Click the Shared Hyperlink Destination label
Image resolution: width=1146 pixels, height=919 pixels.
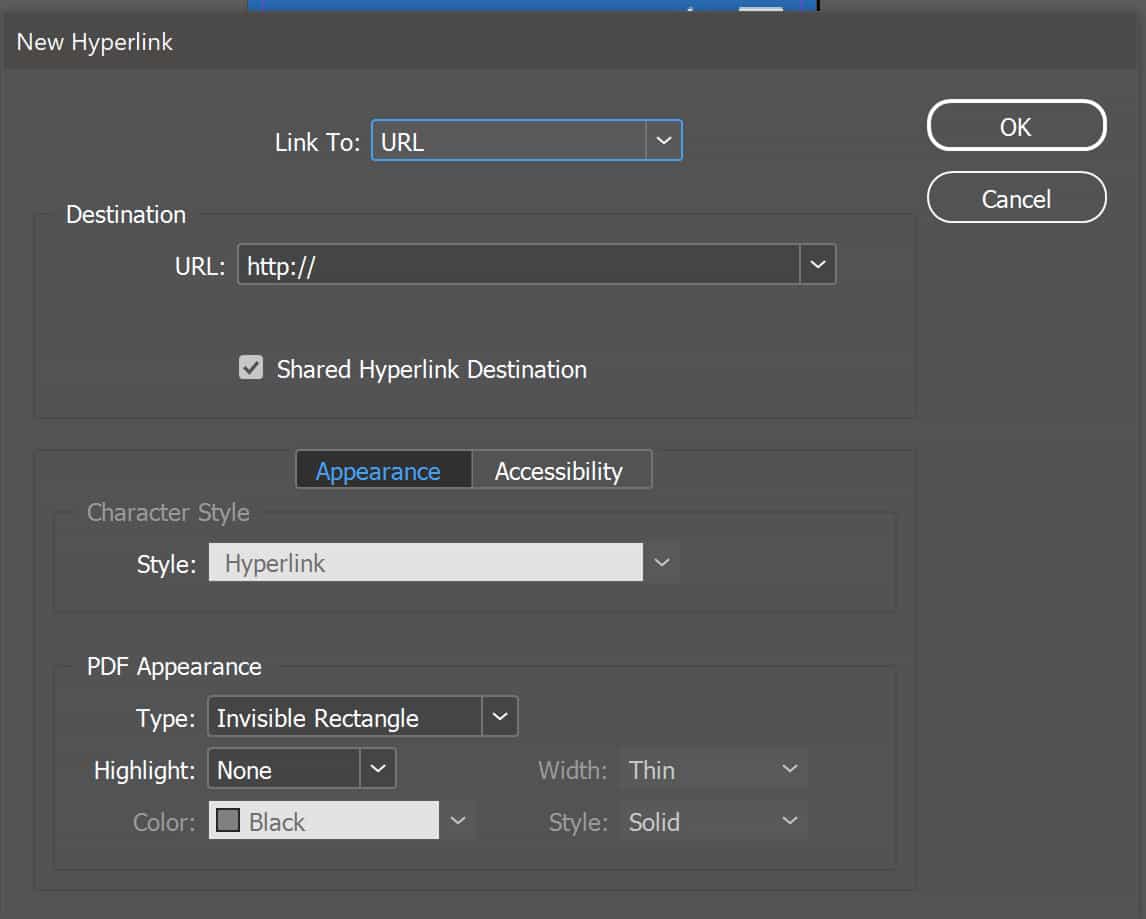point(431,369)
